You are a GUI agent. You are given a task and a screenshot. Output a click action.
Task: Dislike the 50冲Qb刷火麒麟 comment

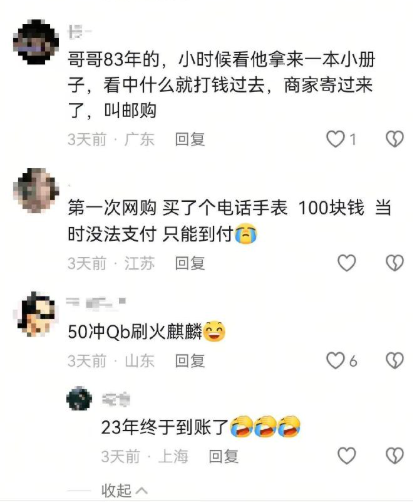click(395, 361)
